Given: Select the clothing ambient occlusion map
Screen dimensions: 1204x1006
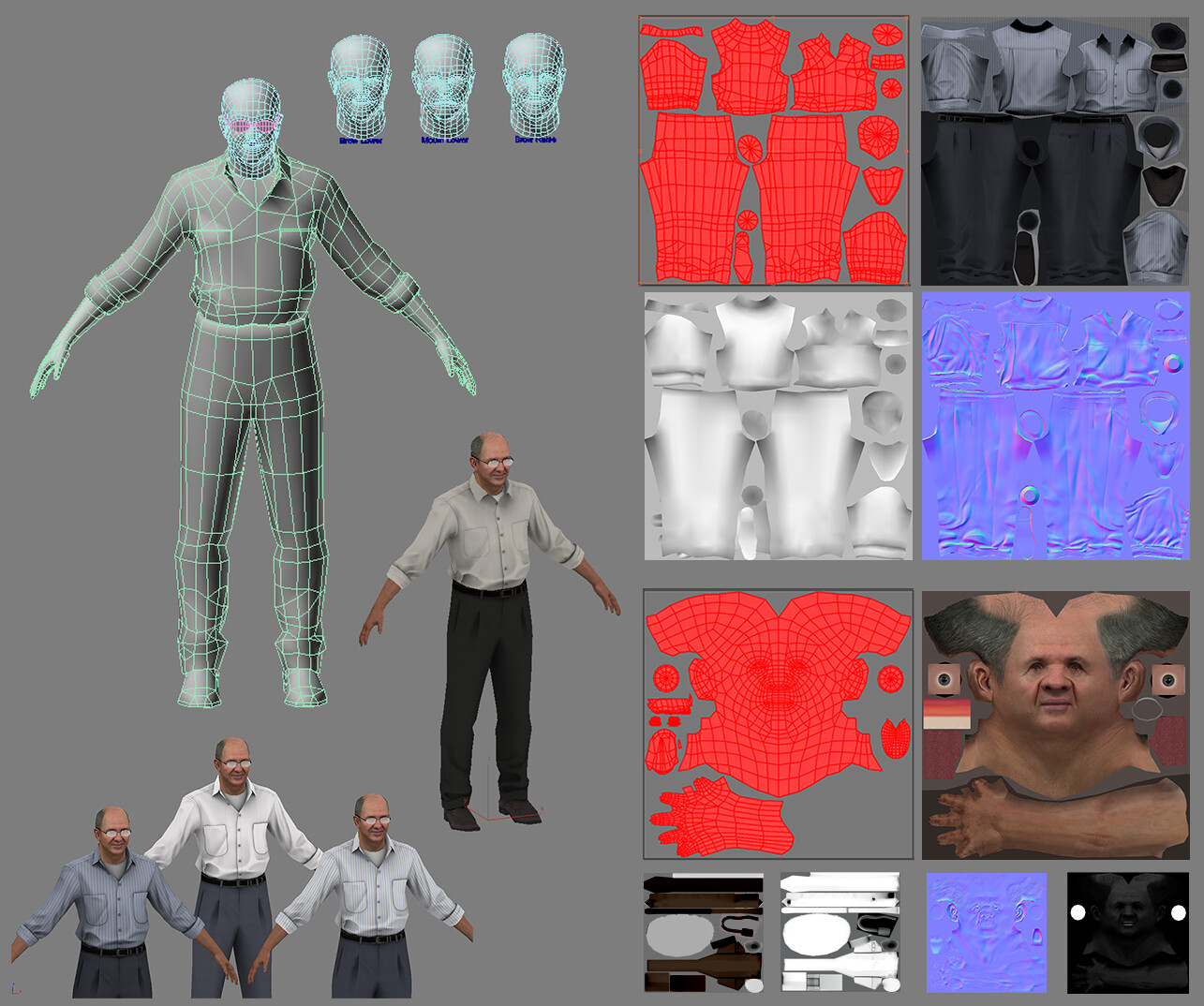Looking at the screenshot, I should pyautogui.click(x=778, y=426).
